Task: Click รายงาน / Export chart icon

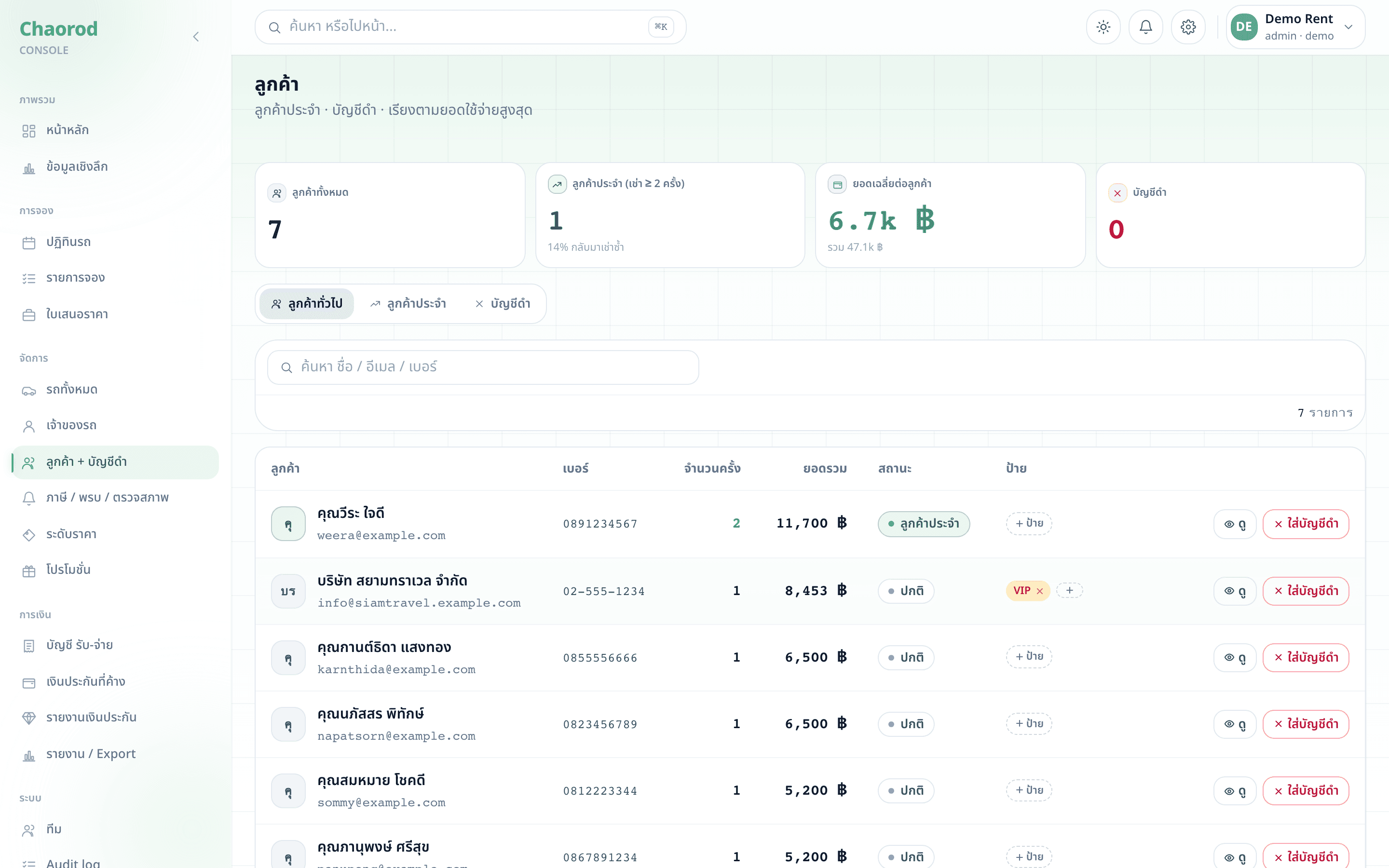Action: coord(29,755)
